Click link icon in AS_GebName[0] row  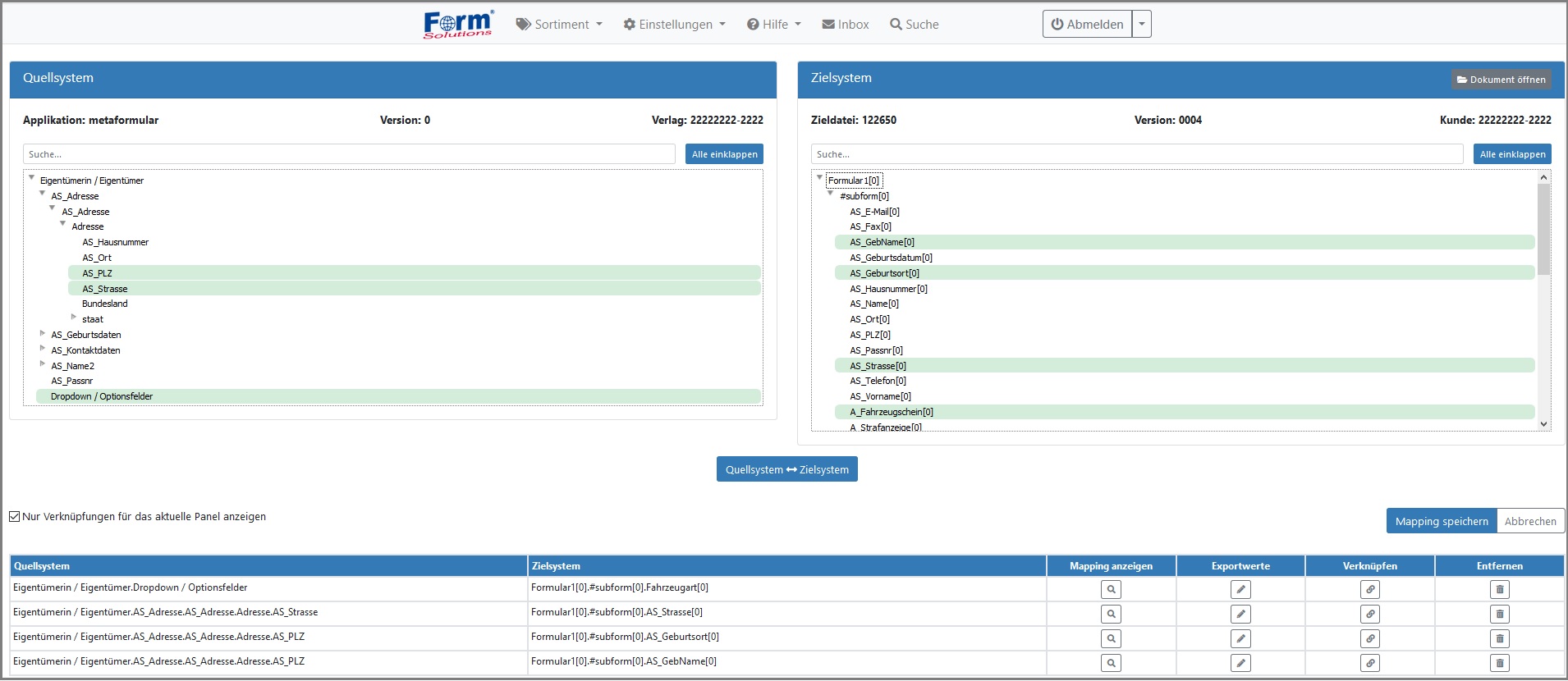[x=1370, y=663]
